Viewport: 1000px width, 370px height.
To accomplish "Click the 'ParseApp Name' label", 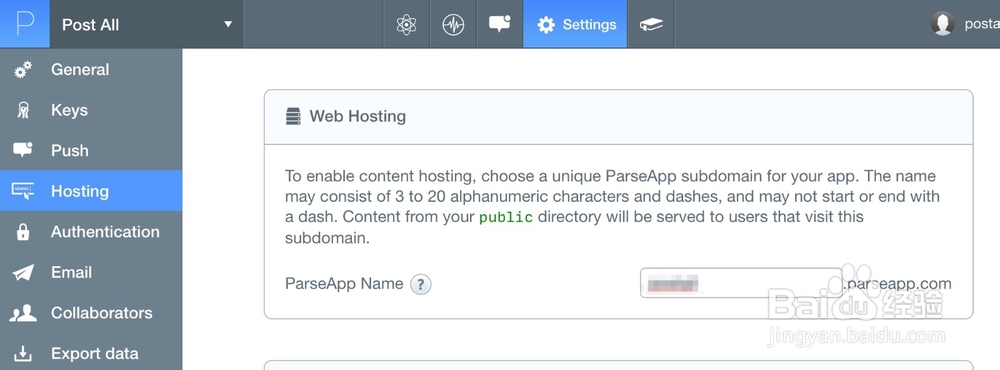I will coord(344,283).
